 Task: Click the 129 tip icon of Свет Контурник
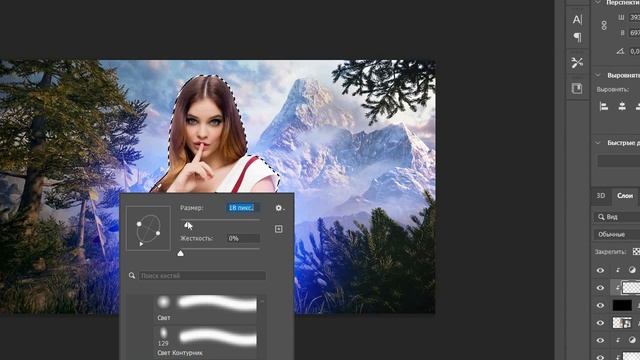click(163, 333)
